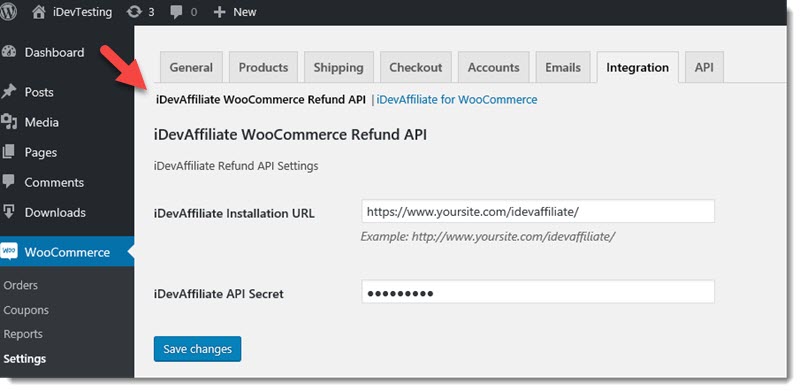Open Posts in the sidebar

(x=39, y=92)
